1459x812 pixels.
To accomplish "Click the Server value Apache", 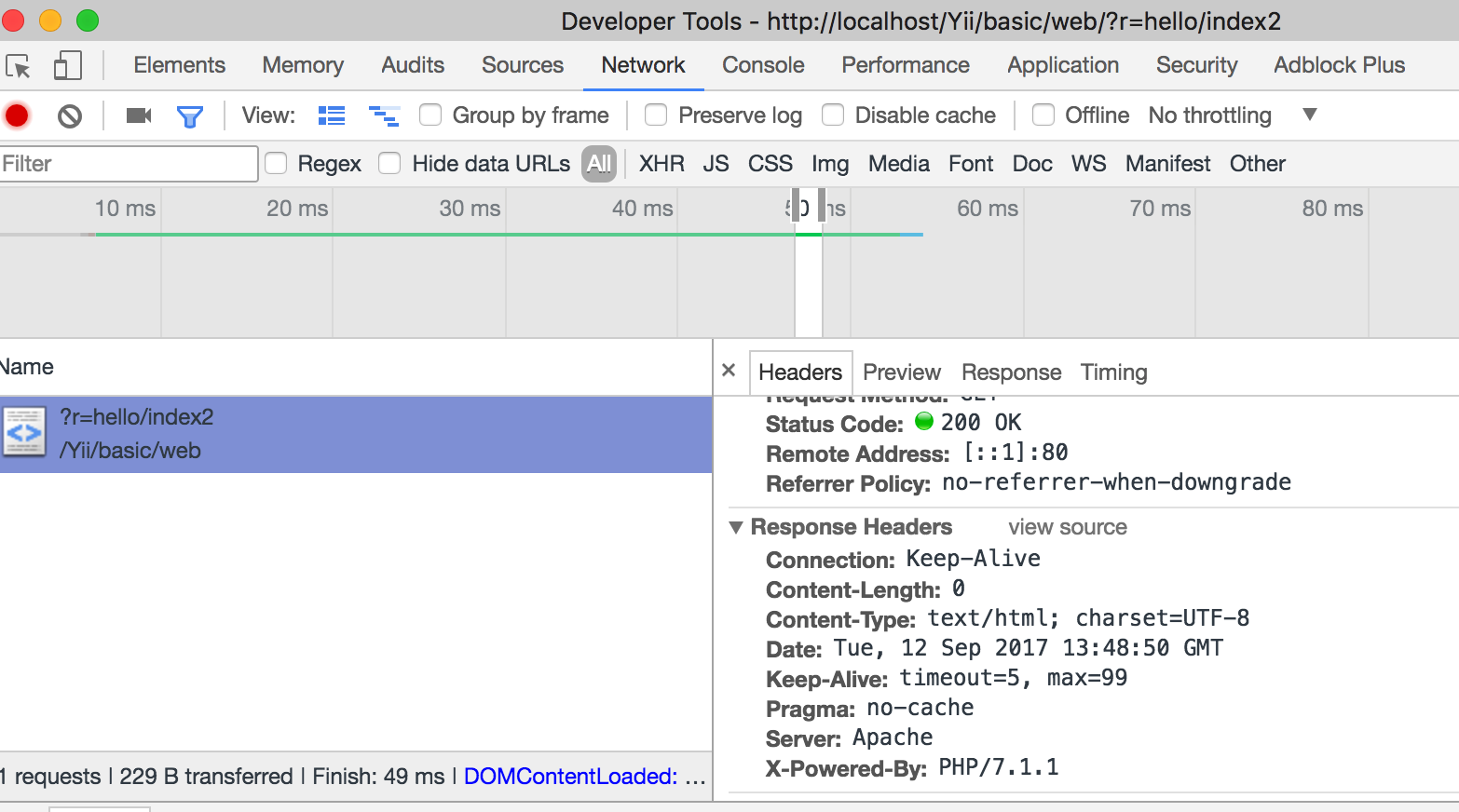I will [893, 738].
